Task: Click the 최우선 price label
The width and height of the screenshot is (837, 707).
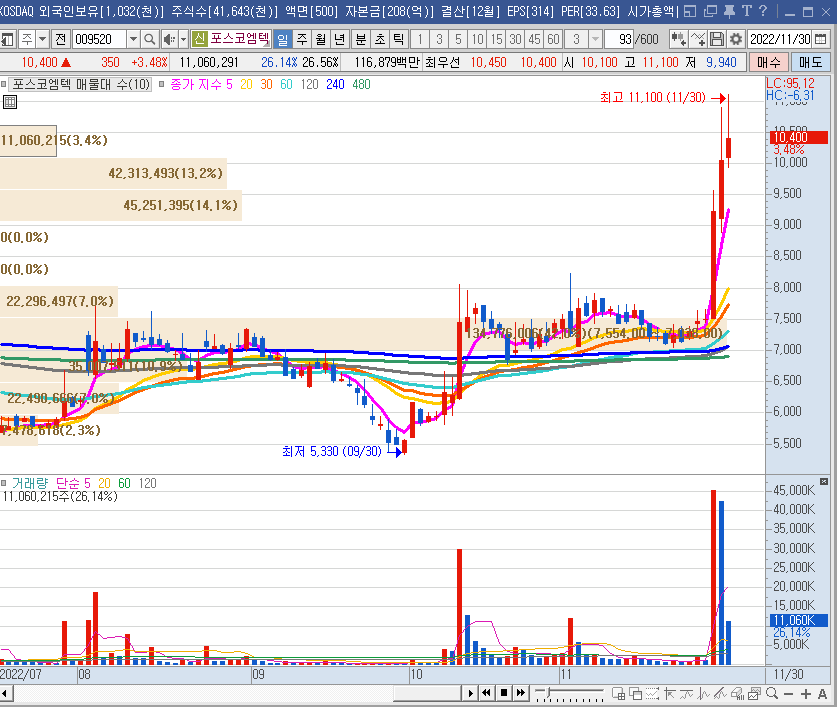Action: pyautogui.click(x=442, y=62)
